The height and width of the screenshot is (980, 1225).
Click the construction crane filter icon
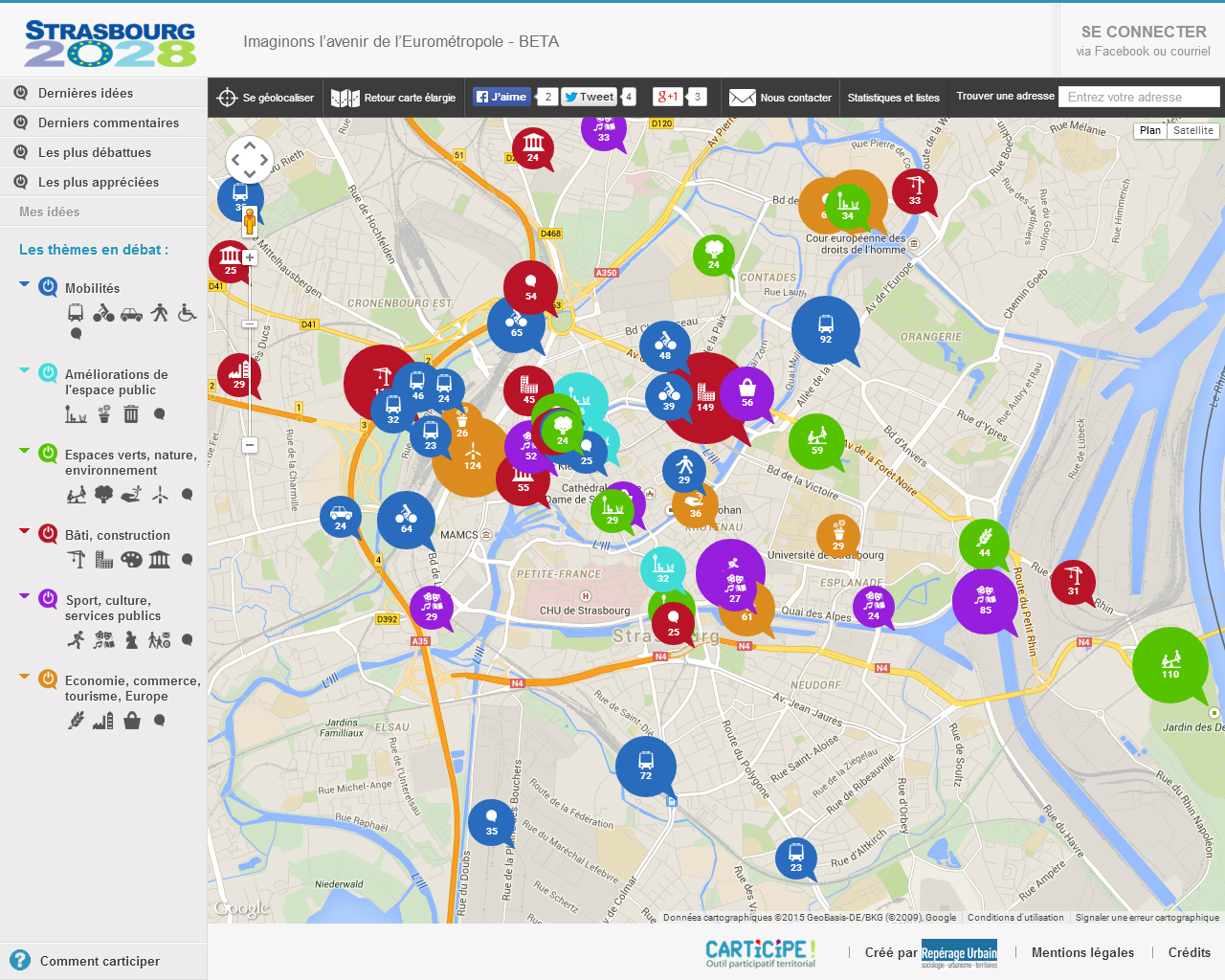(x=77, y=560)
